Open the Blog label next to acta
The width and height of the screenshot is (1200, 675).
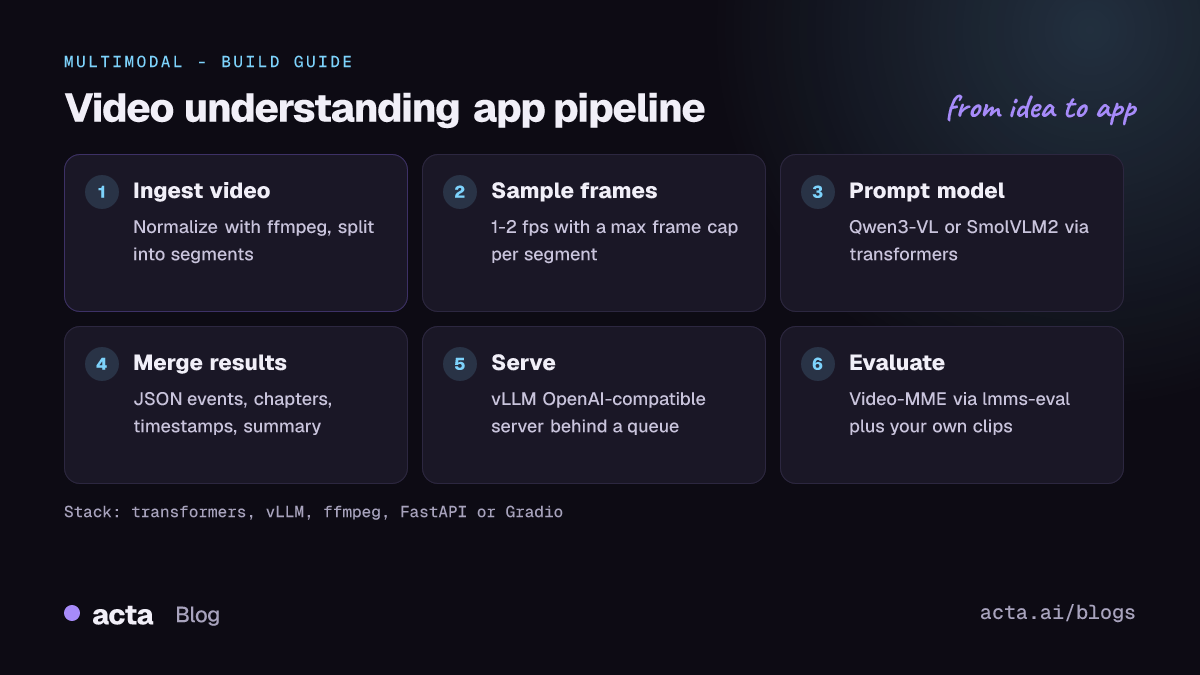pos(197,615)
